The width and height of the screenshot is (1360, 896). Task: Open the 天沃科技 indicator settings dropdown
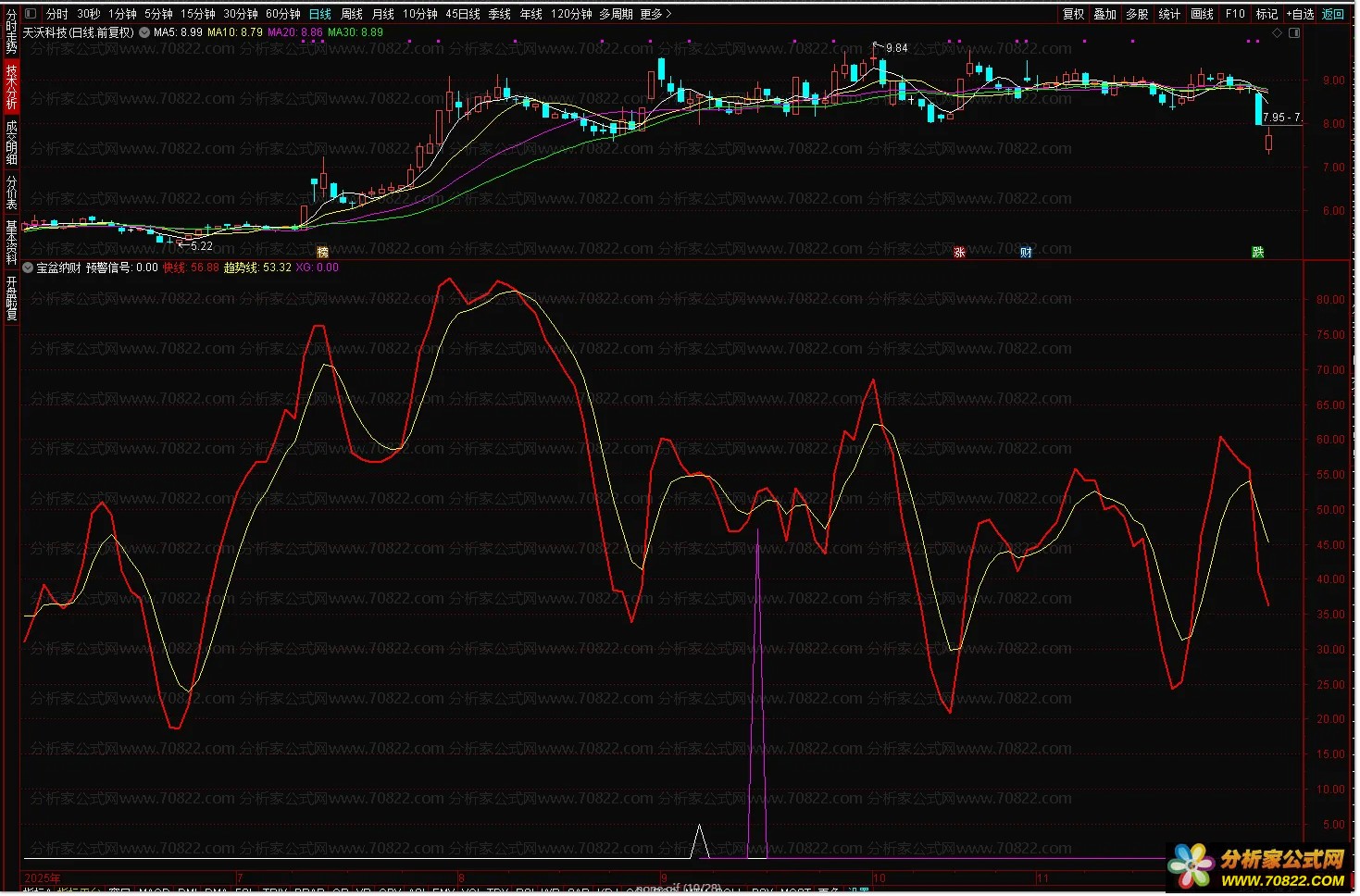pos(144,32)
